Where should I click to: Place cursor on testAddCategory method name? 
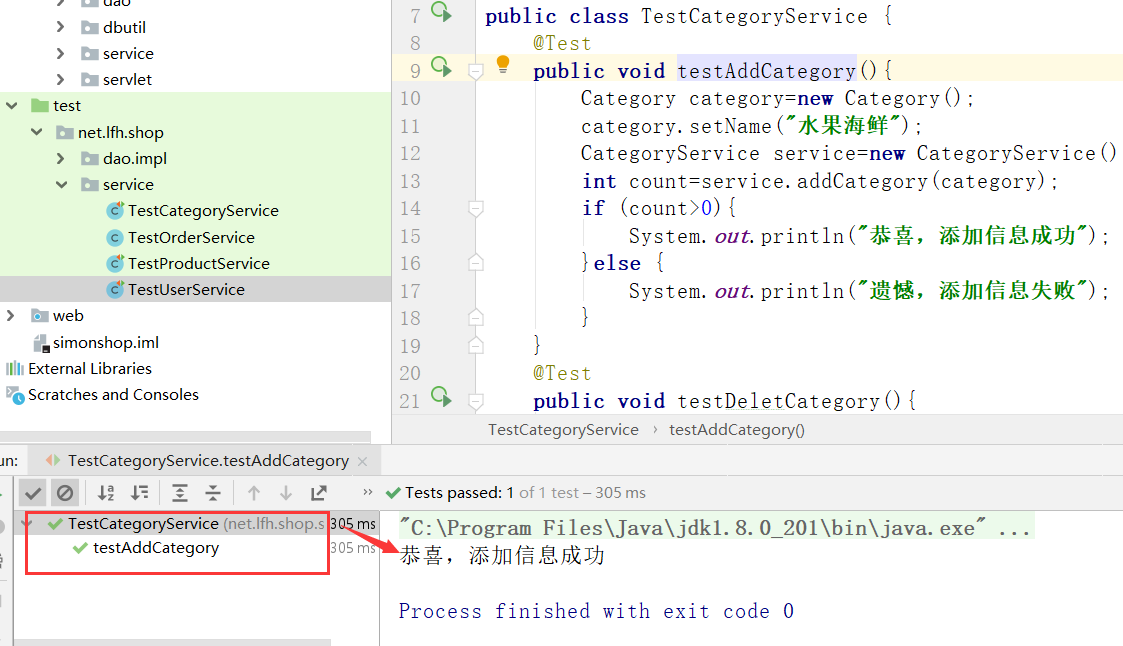pyautogui.click(x=766, y=71)
